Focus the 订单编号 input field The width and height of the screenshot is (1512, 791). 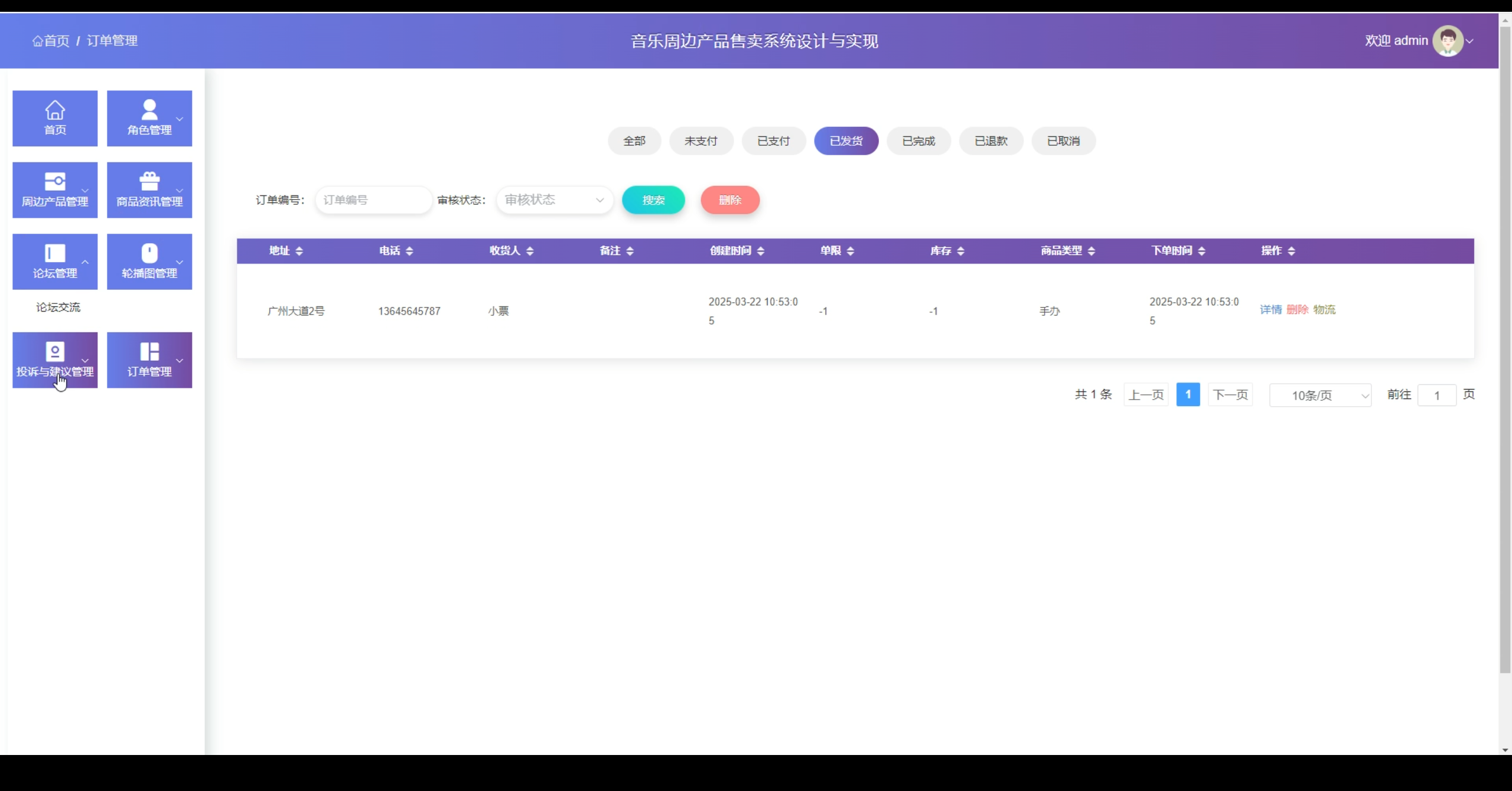pos(373,200)
